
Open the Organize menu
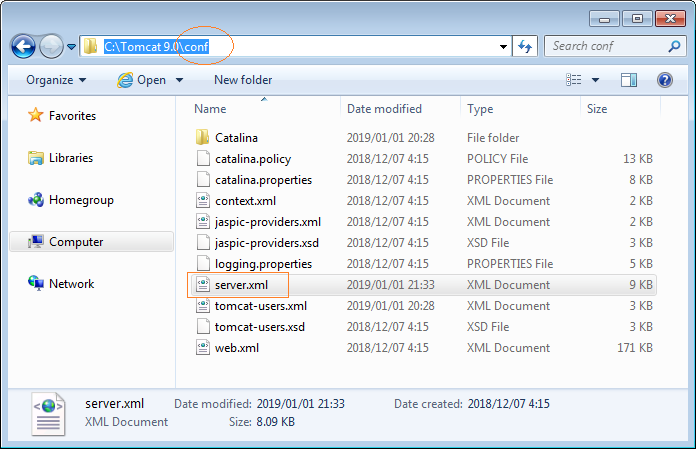point(56,80)
